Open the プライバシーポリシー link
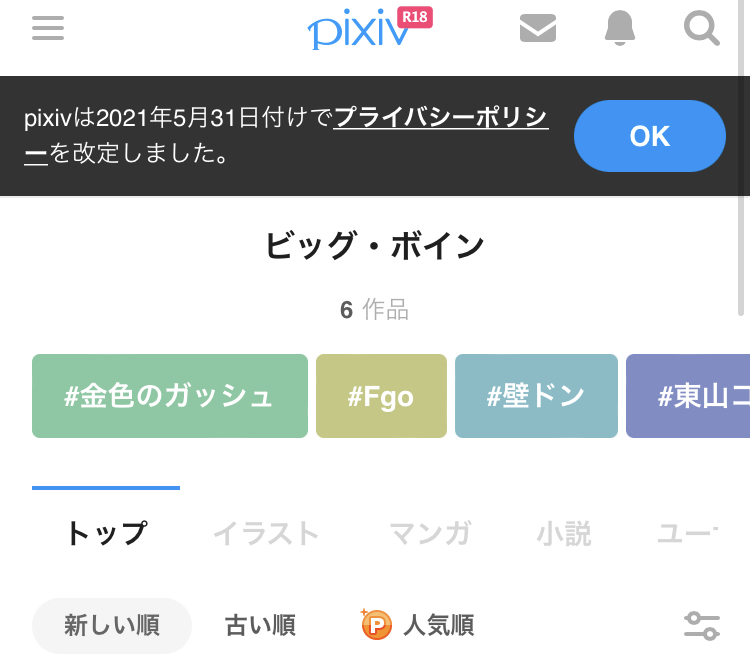 tap(440, 119)
